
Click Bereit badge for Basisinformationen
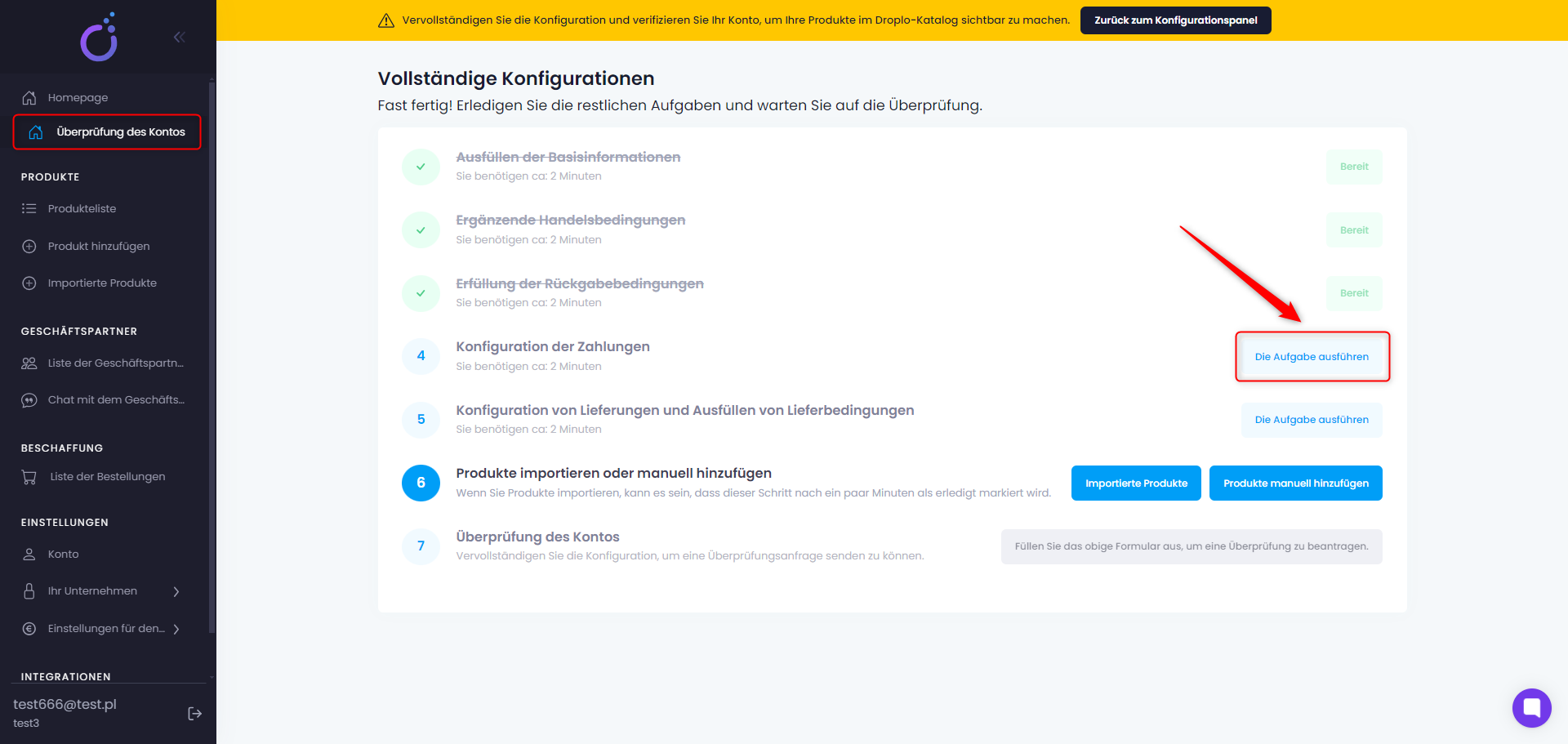tap(1354, 167)
